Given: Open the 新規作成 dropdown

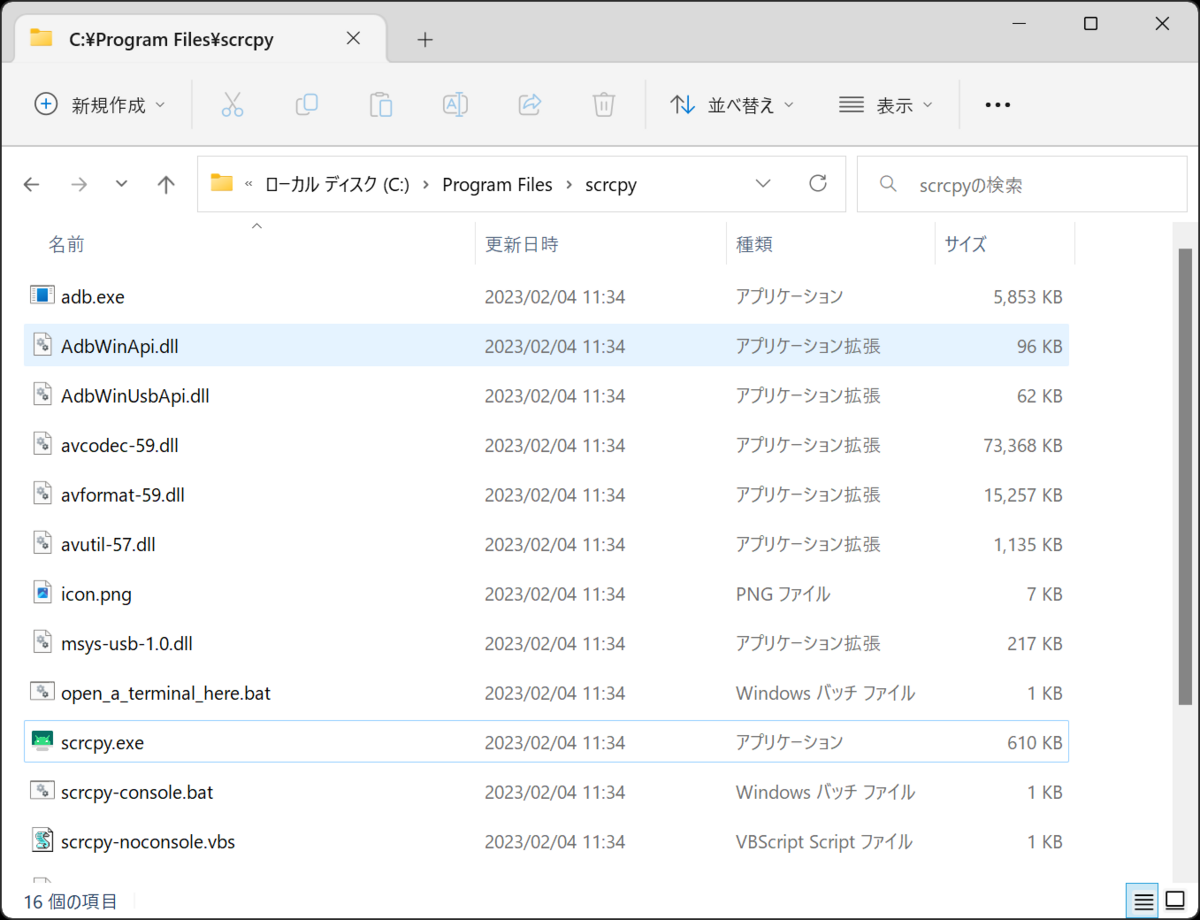Looking at the screenshot, I should pos(100,104).
